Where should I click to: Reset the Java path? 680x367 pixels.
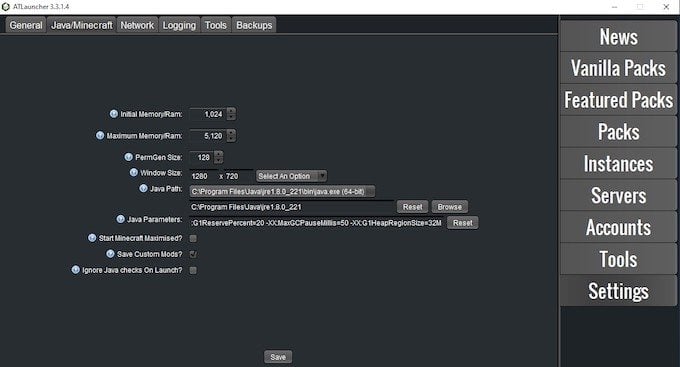coord(412,207)
